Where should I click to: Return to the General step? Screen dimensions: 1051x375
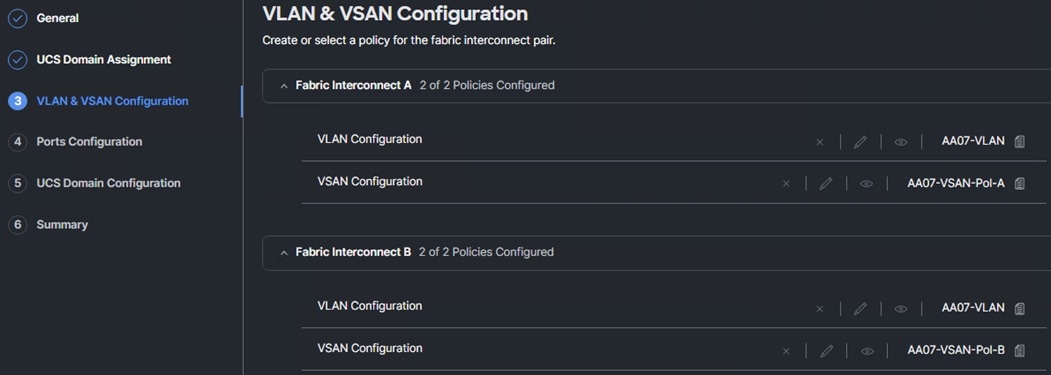(57, 18)
